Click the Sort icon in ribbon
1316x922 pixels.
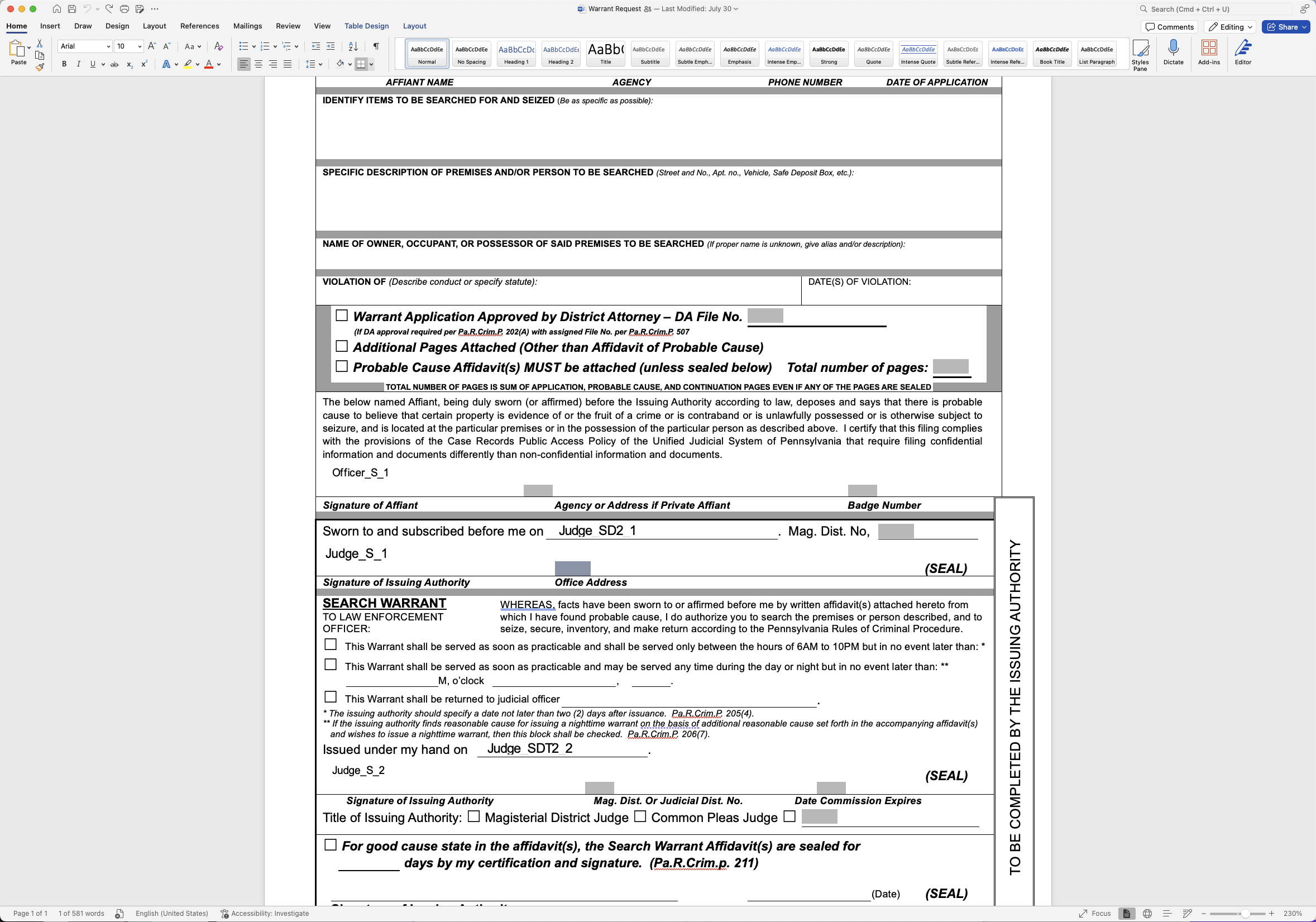pyautogui.click(x=353, y=46)
